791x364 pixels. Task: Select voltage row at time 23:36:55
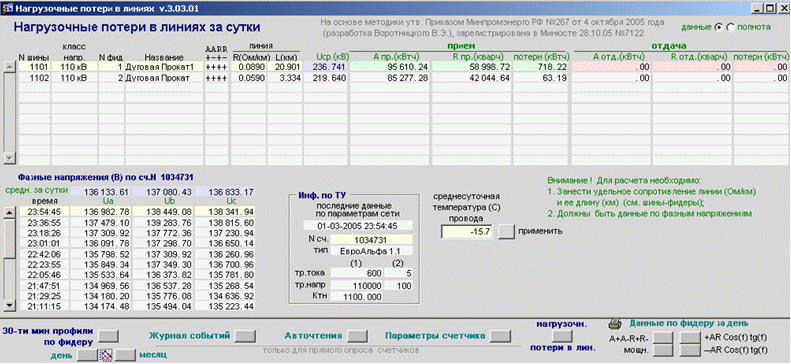tap(137, 222)
